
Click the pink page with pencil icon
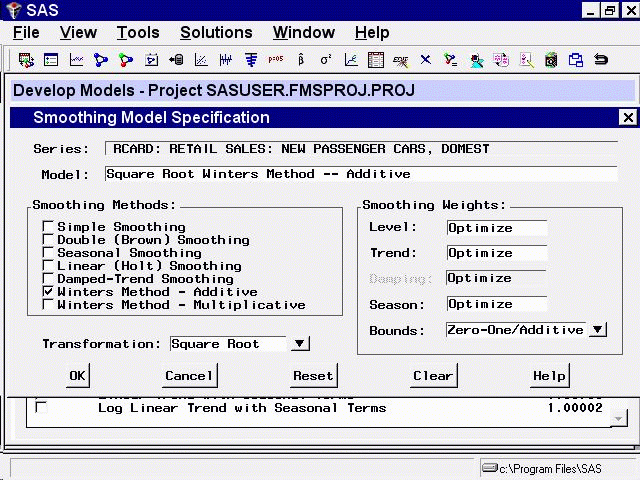[526, 60]
